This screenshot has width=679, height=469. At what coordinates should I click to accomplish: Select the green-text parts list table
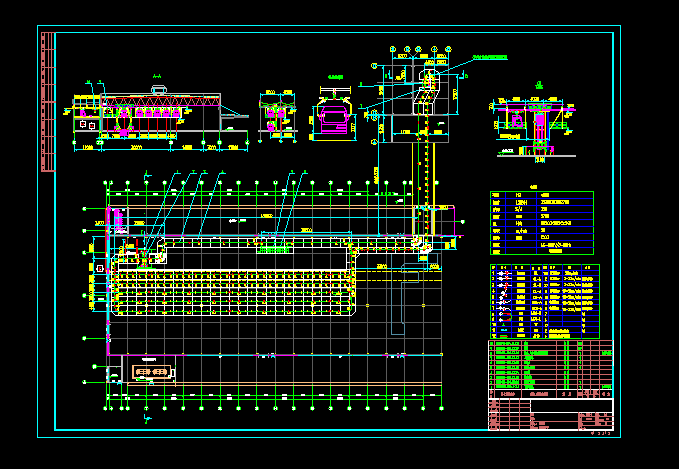(551, 369)
